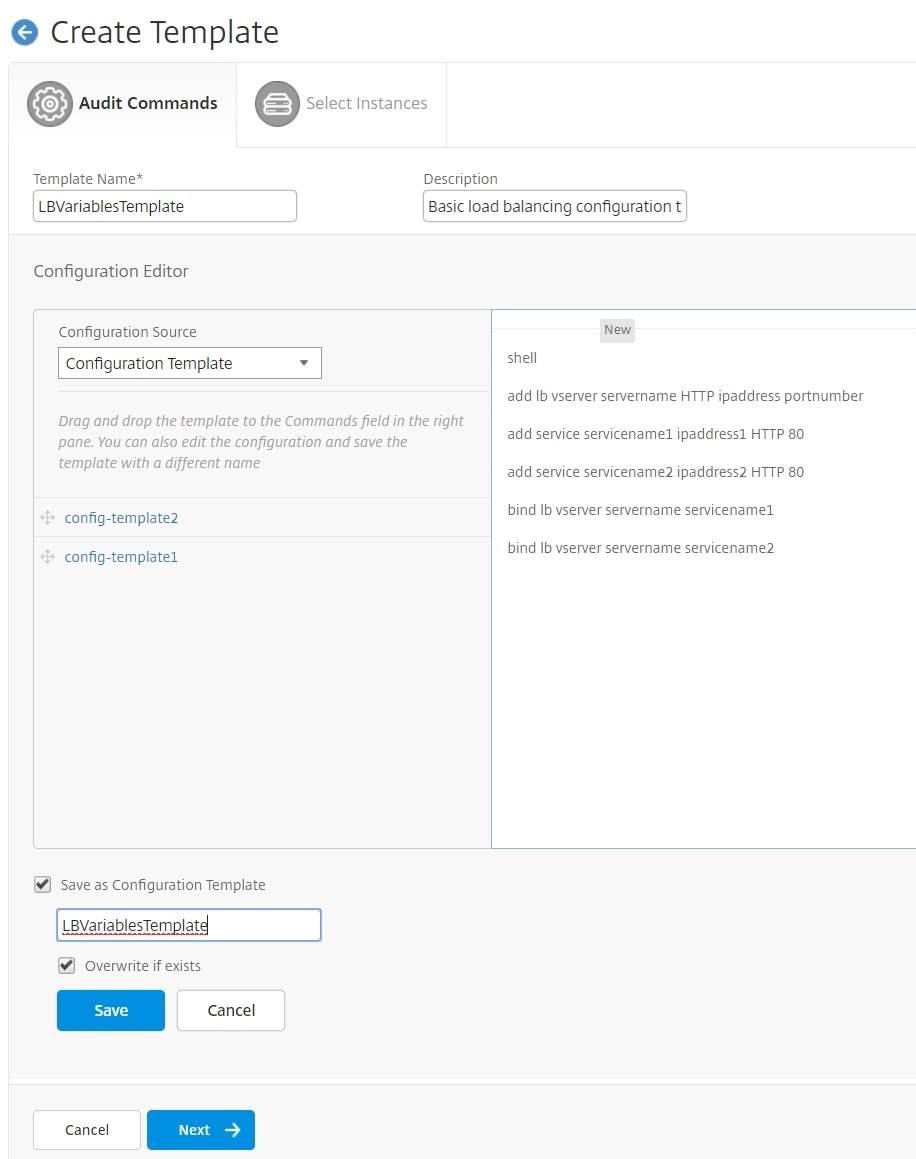Open the Configuration Source dropdown
916x1159 pixels.
click(x=190, y=363)
